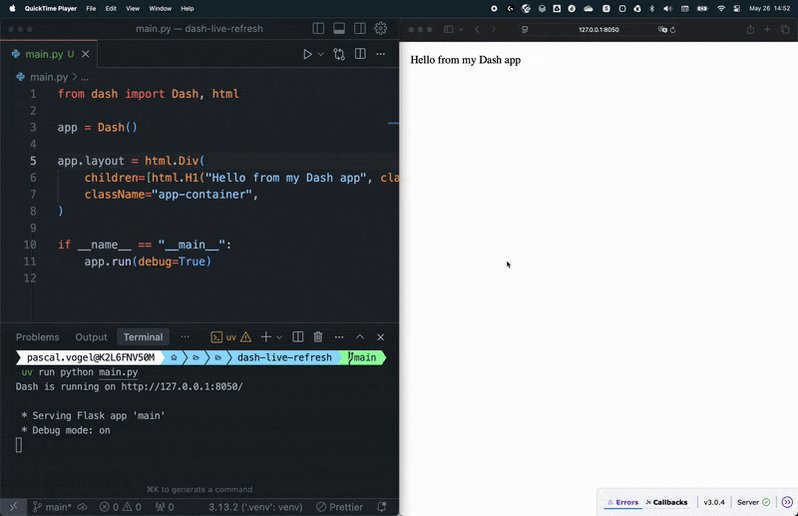Image resolution: width=798 pixels, height=516 pixels.
Task: Click the http://127.0.0.1:8050/ link in the terminal
Action: tap(182, 387)
